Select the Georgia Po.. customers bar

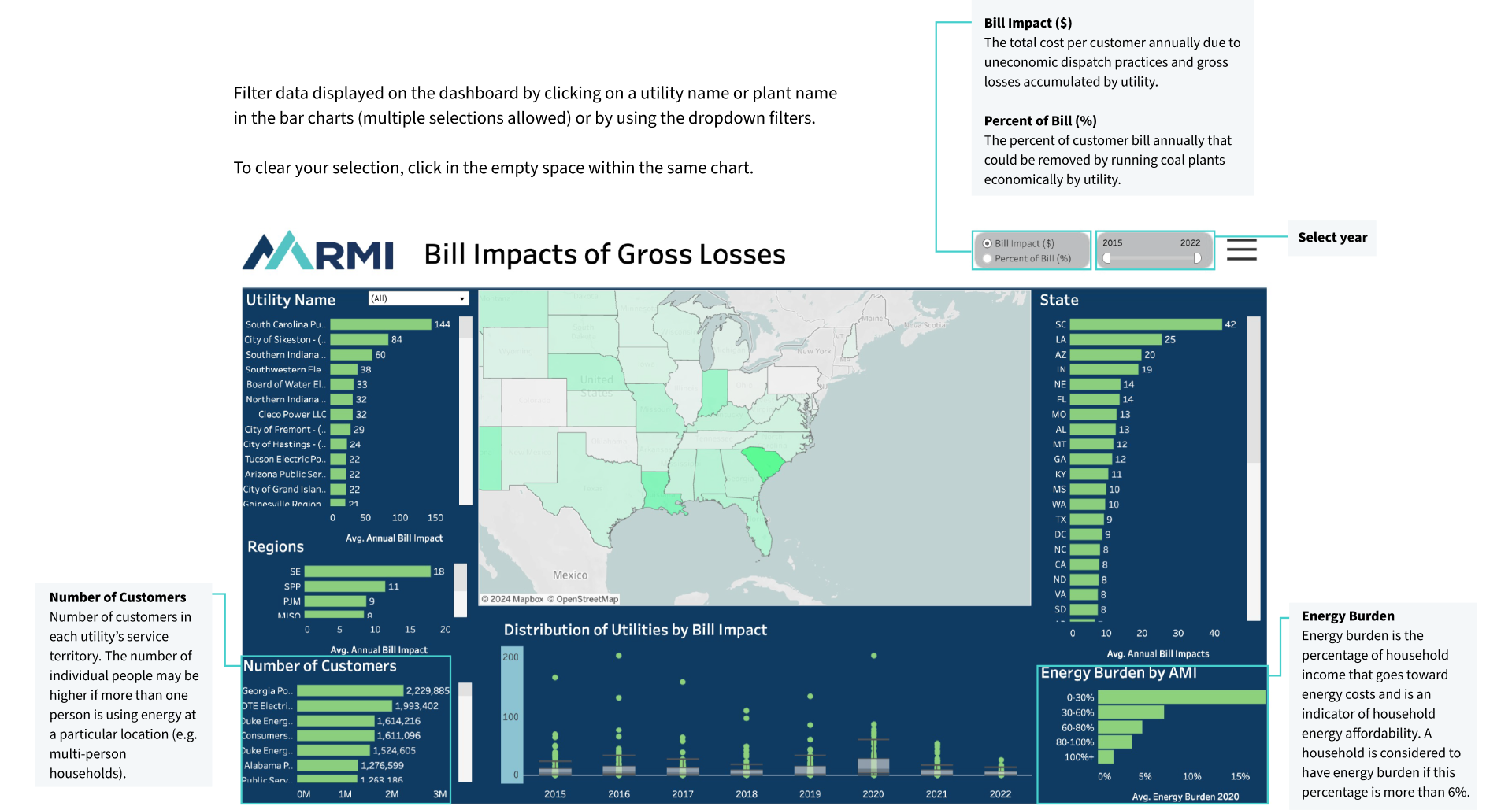(x=350, y=691)
